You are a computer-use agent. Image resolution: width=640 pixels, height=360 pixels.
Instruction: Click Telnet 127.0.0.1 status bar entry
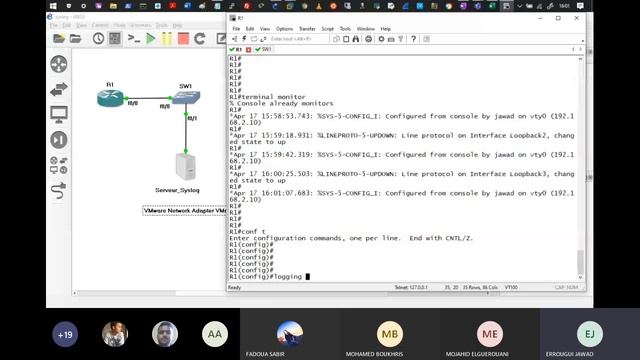pyautogui.click(x=411, y=287)
